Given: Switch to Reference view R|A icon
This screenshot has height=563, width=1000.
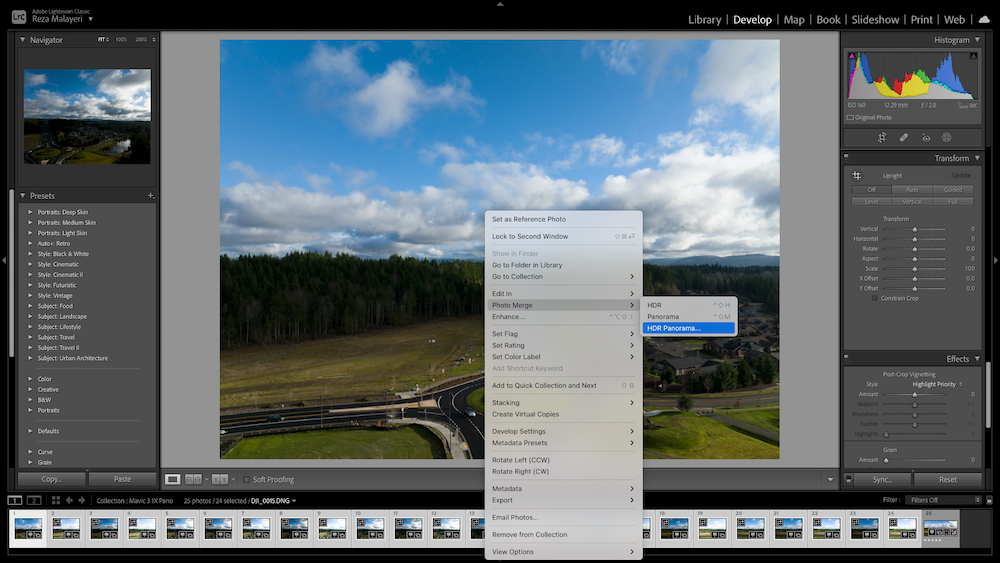Looking at the screenshot, I should point(193,479).
